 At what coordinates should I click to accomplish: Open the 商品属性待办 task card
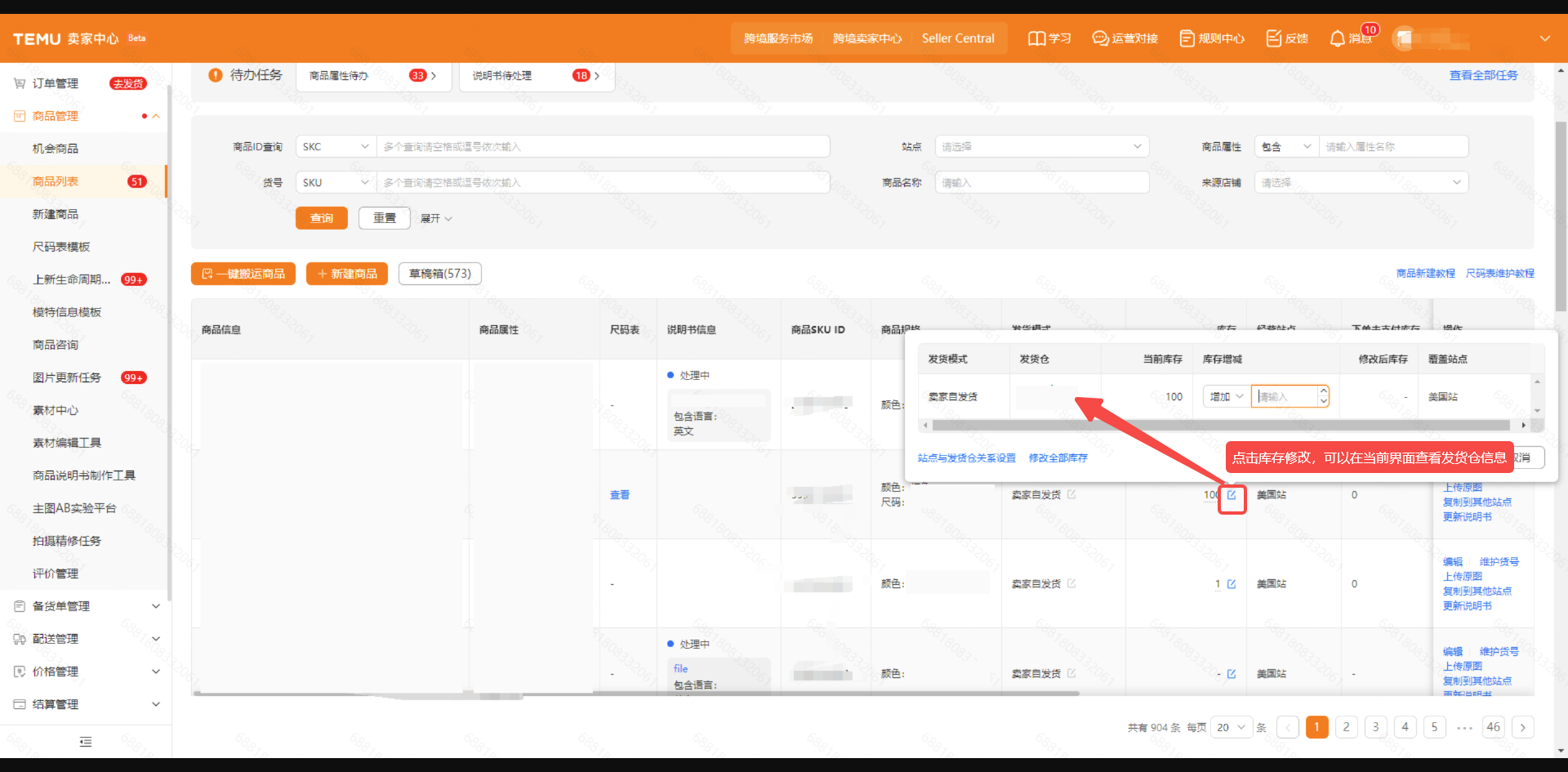click(x=373, y=75)
